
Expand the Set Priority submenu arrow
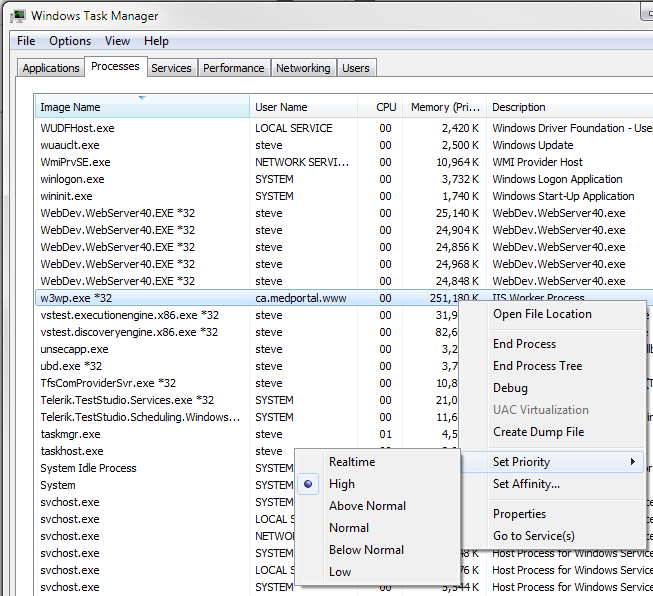pos(633,461)
